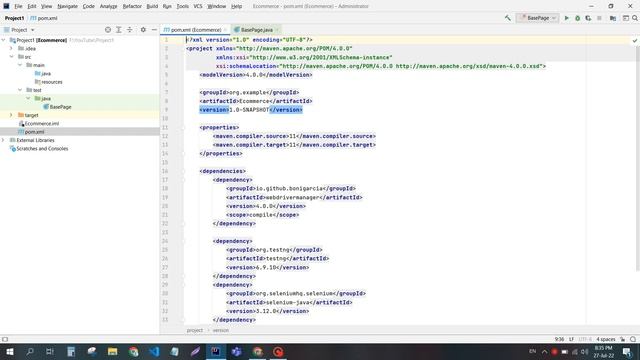Open Project panel settings gear

143,30
